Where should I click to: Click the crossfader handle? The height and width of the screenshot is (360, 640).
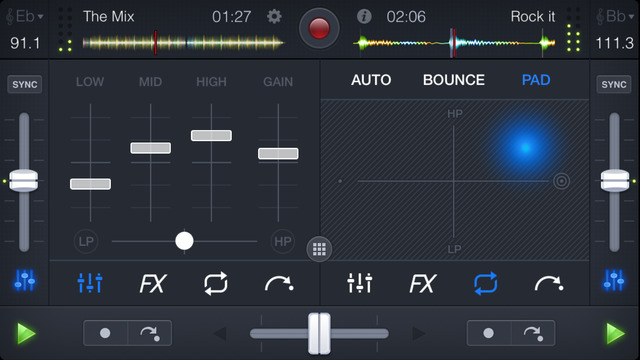(x=319, y=333)
